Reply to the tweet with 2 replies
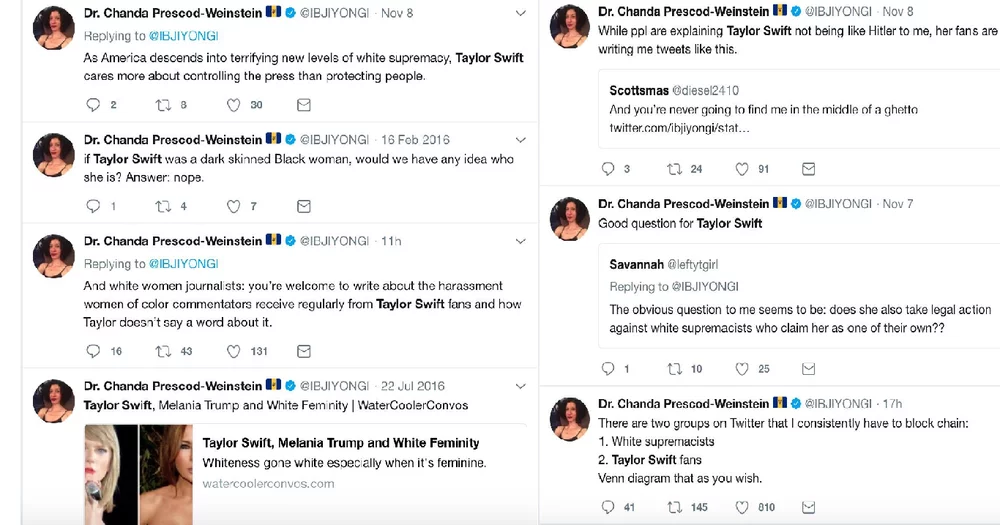This screenshot has width=1000, height=525. point(94,104)
